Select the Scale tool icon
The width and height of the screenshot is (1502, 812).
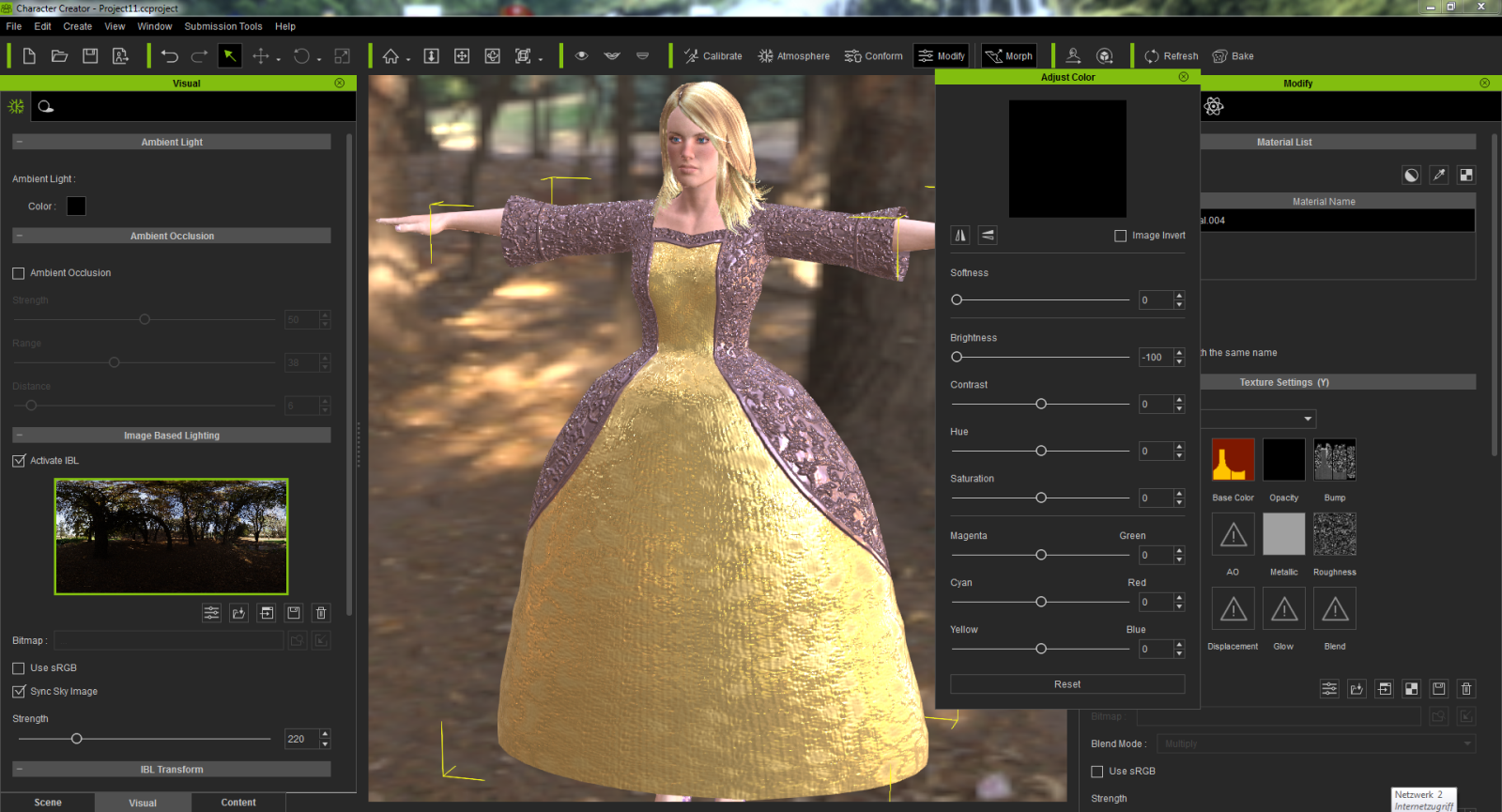coord(343,56)
